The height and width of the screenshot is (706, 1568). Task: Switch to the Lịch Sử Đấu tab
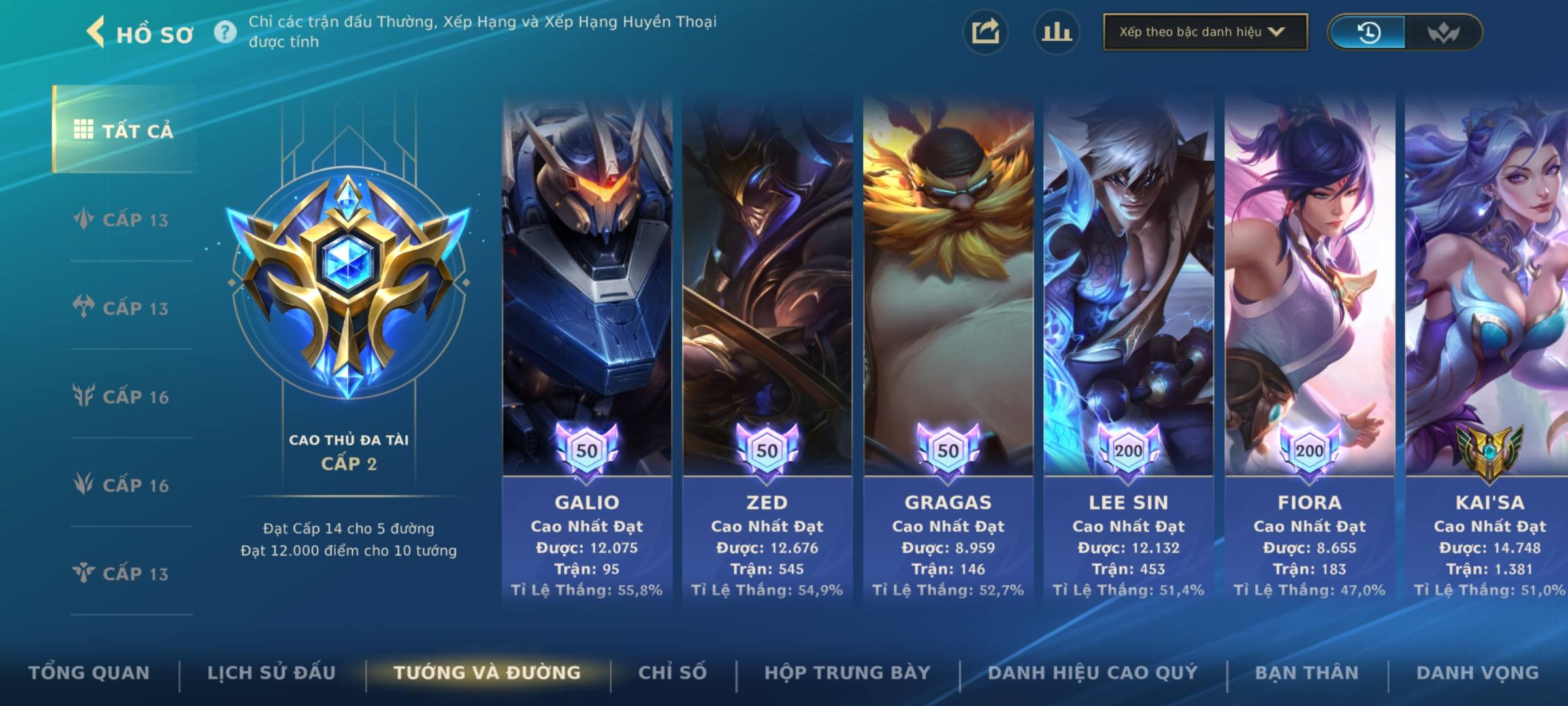point(272,673)
